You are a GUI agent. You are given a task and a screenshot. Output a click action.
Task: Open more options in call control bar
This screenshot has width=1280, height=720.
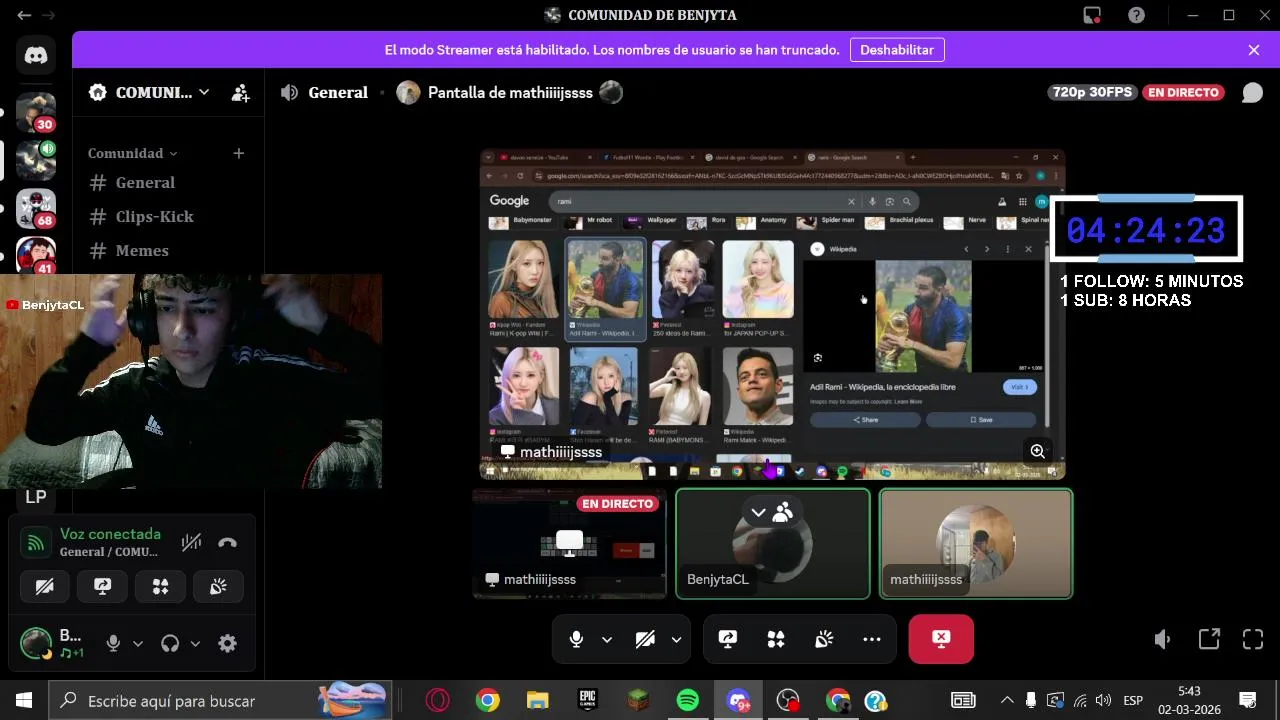(x=872, y=639)
